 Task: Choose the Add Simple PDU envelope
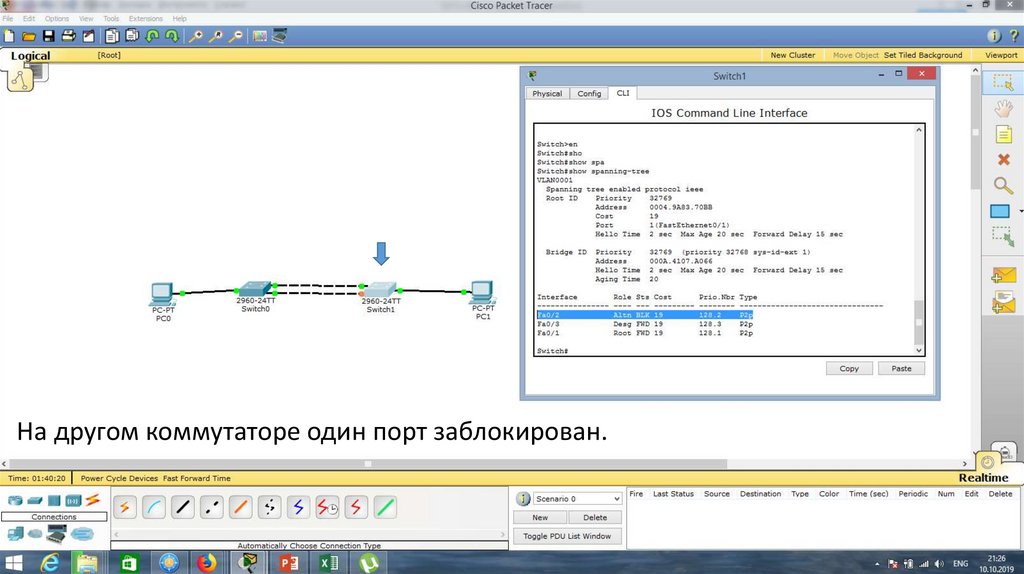click(x=1003, y=276)
